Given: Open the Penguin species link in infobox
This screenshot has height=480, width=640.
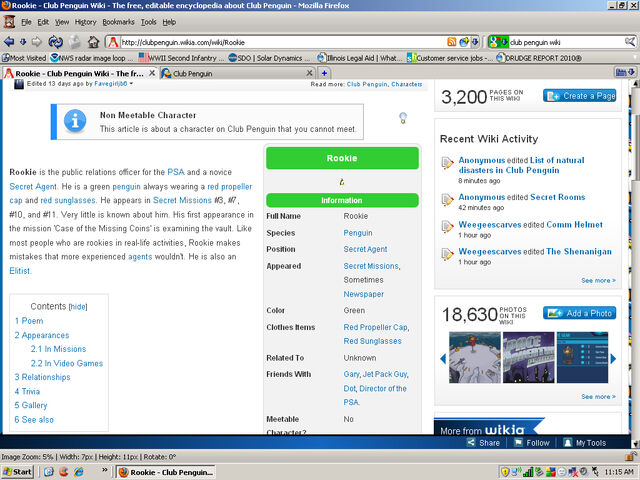Looking at the screenshot, I should [x=358, y=233].
